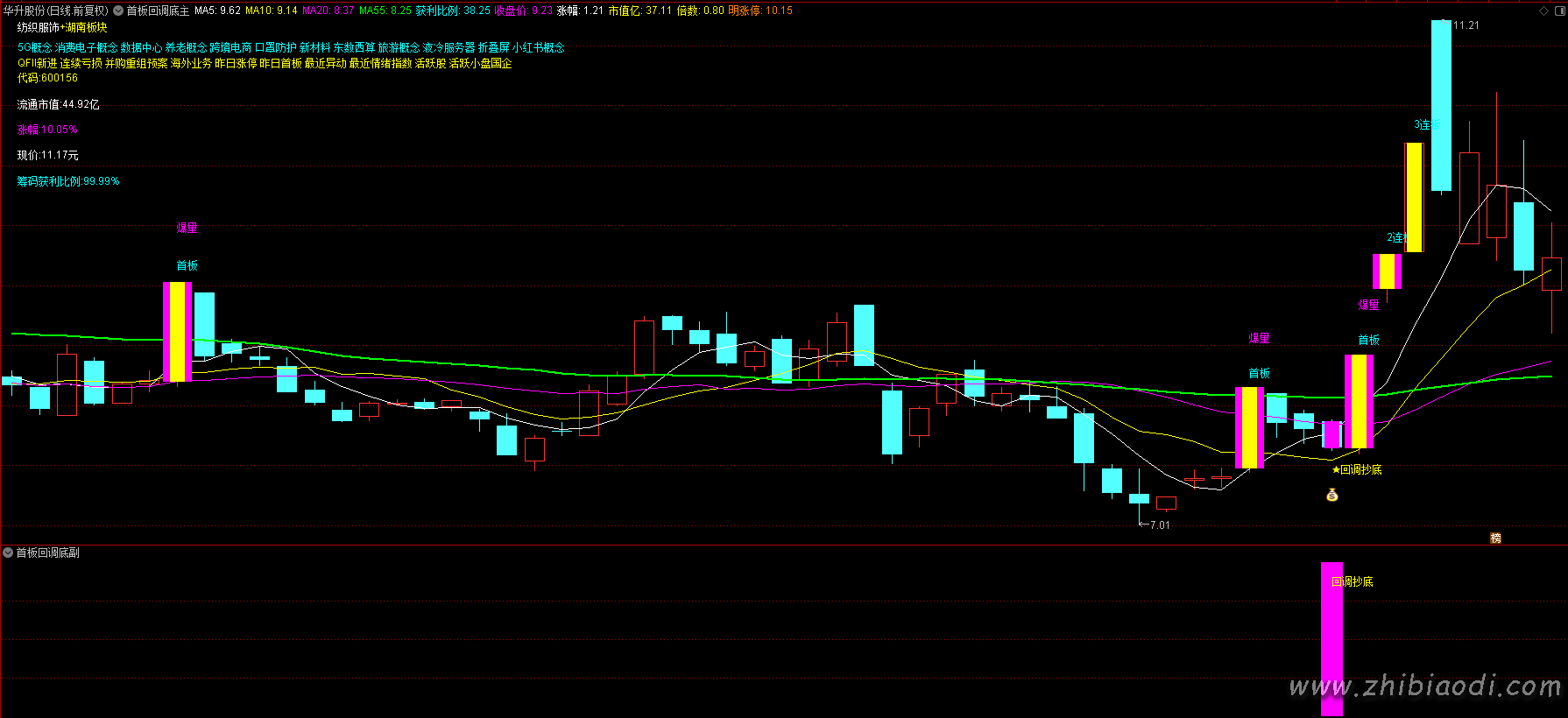Click the money bag signal icon
1568x718 pixels.
pyautogui.click(x=1331, y=496)
